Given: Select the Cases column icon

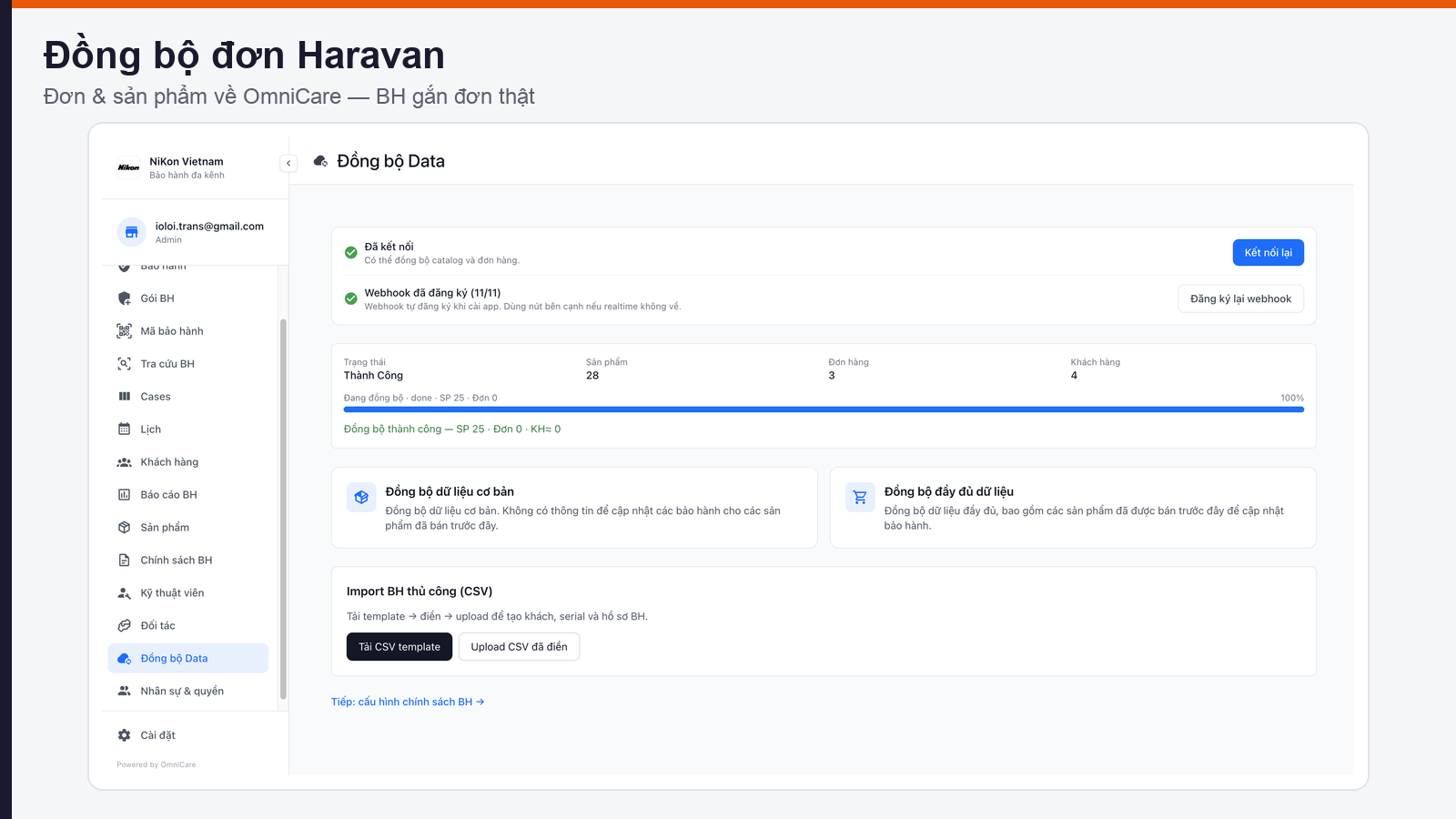Looking at the screenshot, I should point(125,397).
